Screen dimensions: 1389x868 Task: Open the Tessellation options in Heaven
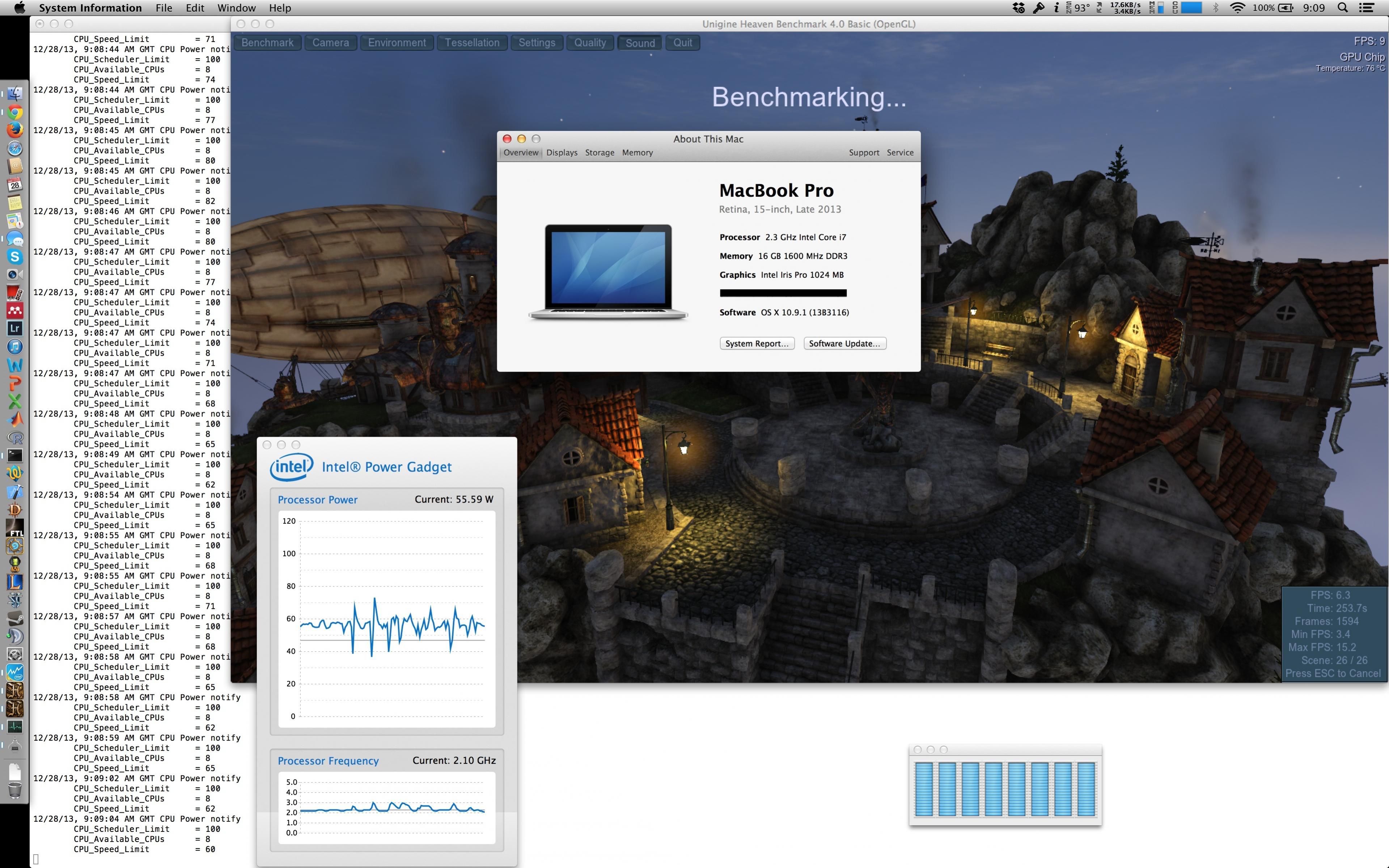pyautogui.click(x=472, y=43)
